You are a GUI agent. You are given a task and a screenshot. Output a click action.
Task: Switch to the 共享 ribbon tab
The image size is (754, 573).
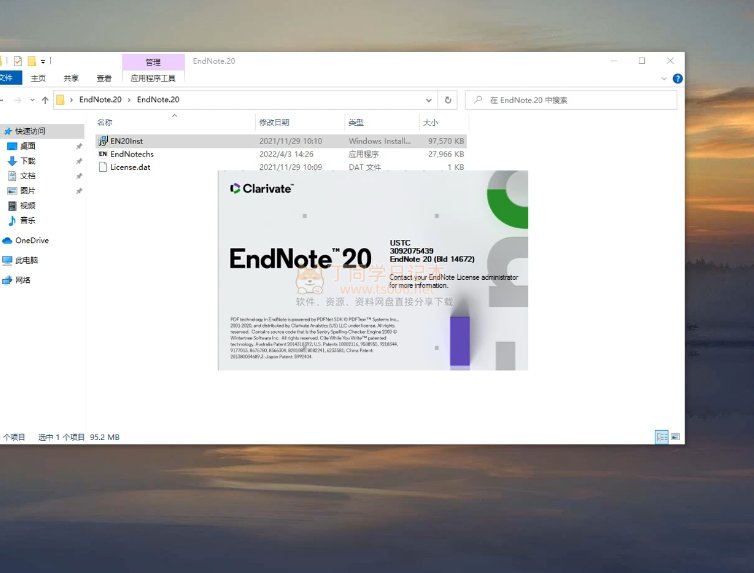point(71,78)
